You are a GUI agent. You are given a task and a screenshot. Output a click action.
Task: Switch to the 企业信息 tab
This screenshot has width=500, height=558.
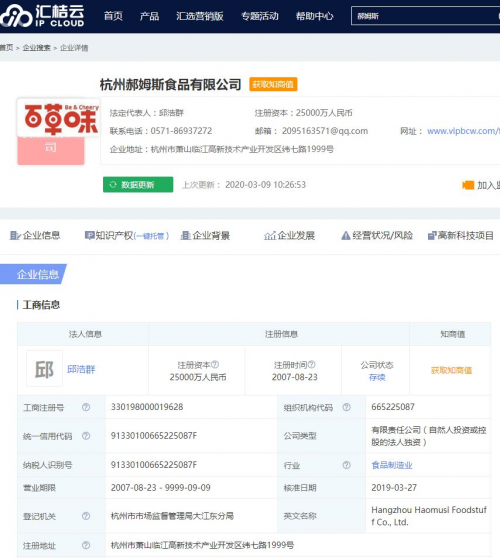(x=35, y=236)
